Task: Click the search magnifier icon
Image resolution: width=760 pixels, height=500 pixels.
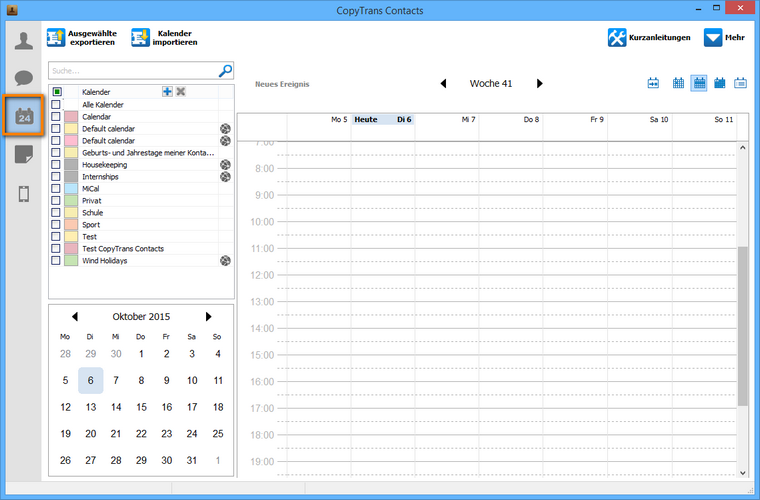Action: (x=225, y=71)
